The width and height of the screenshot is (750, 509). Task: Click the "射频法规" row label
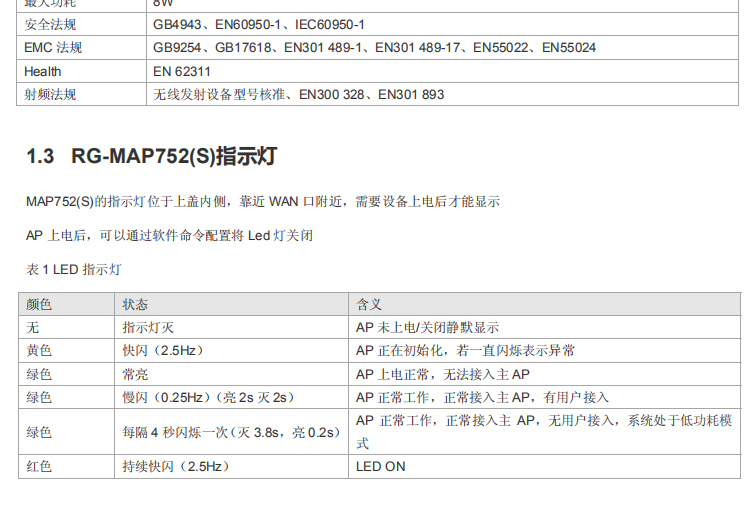point(81,94)
